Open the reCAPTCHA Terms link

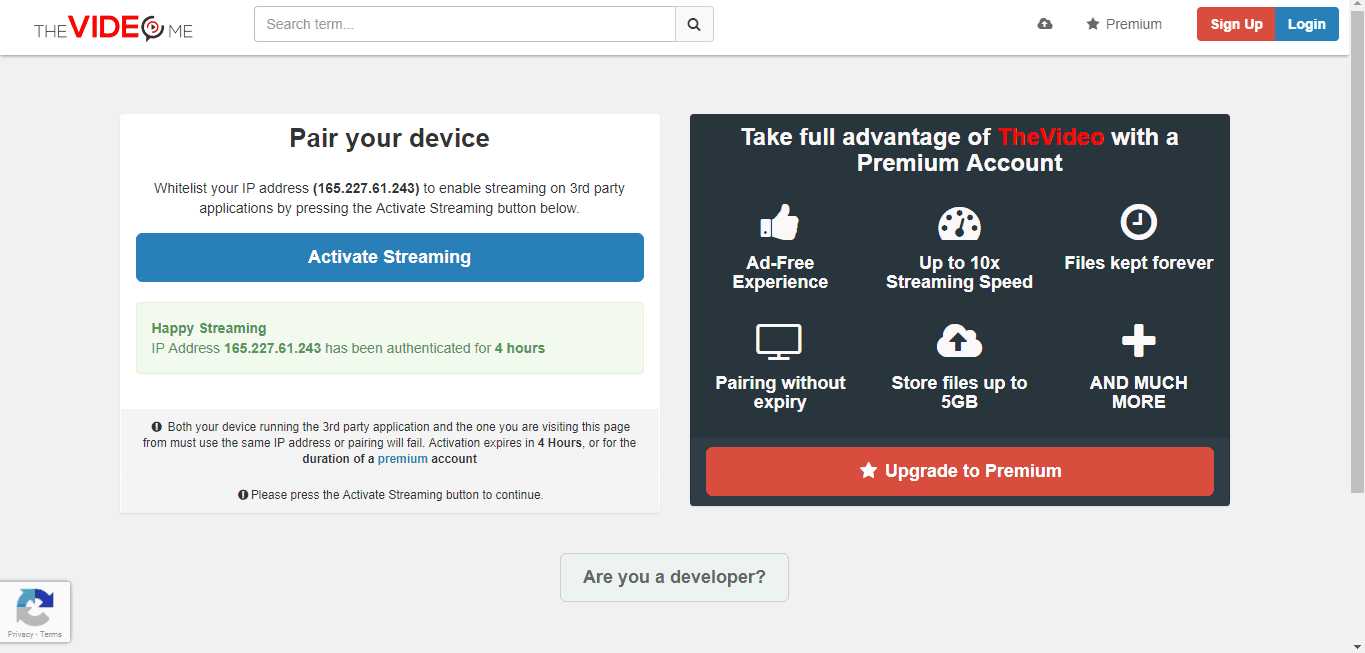click(x=51, y=634)
